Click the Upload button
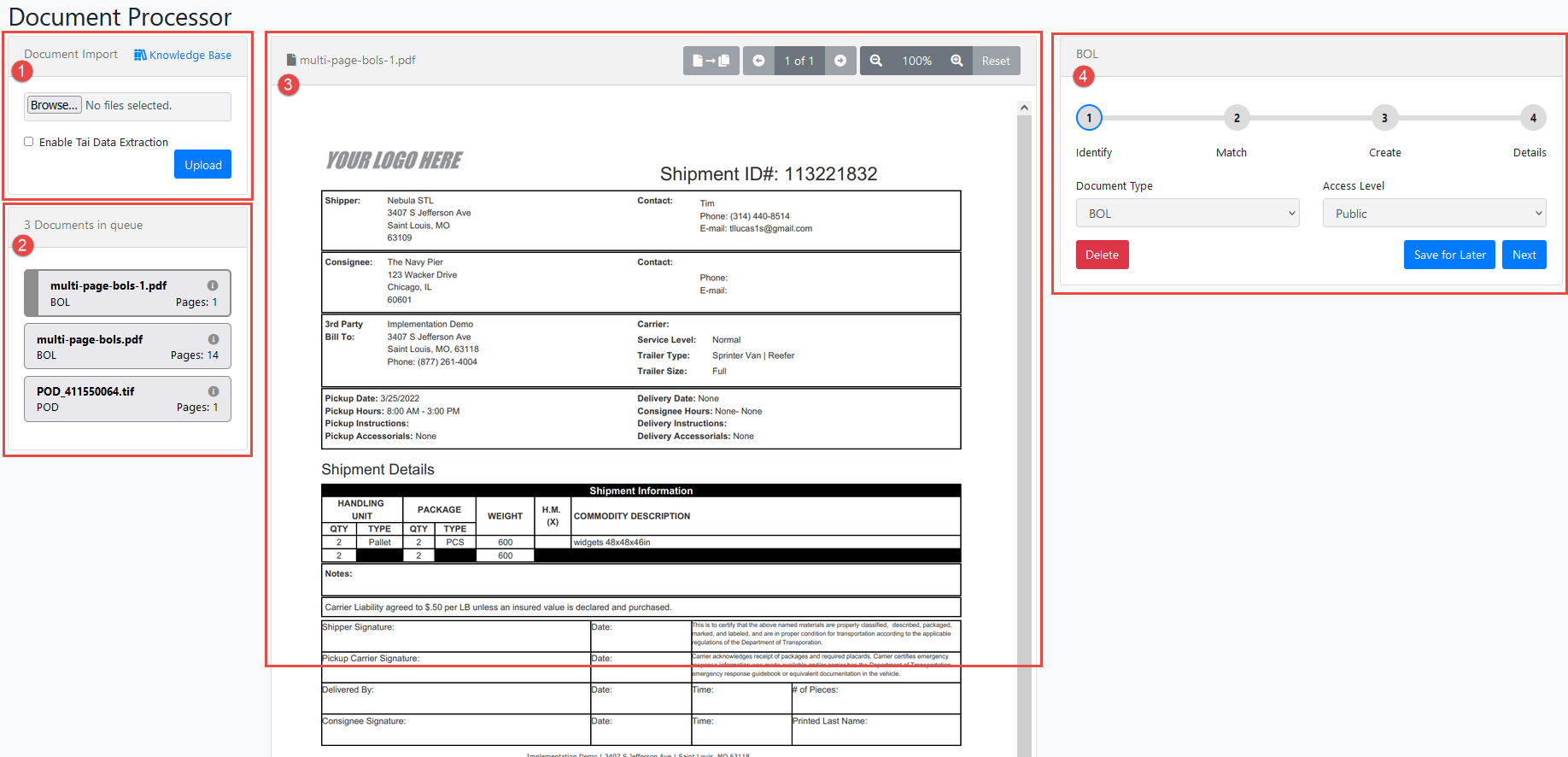The width and height of the screenshot is (1568, 757). pyautogui.click(x=202, y=165)
